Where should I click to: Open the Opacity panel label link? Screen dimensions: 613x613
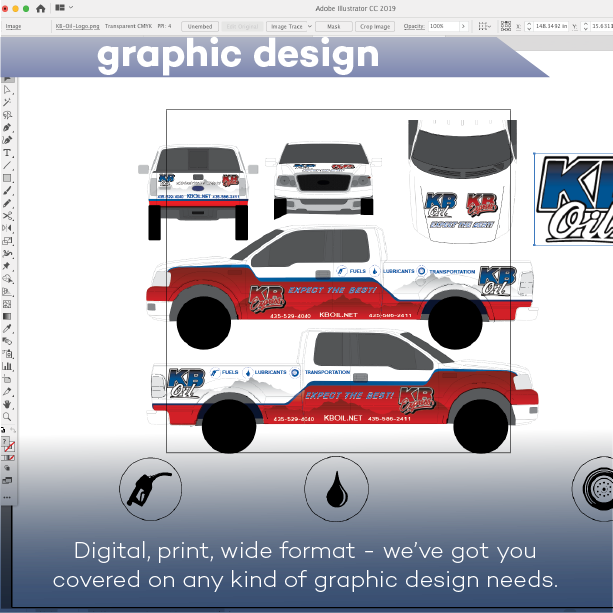(414, 26)
